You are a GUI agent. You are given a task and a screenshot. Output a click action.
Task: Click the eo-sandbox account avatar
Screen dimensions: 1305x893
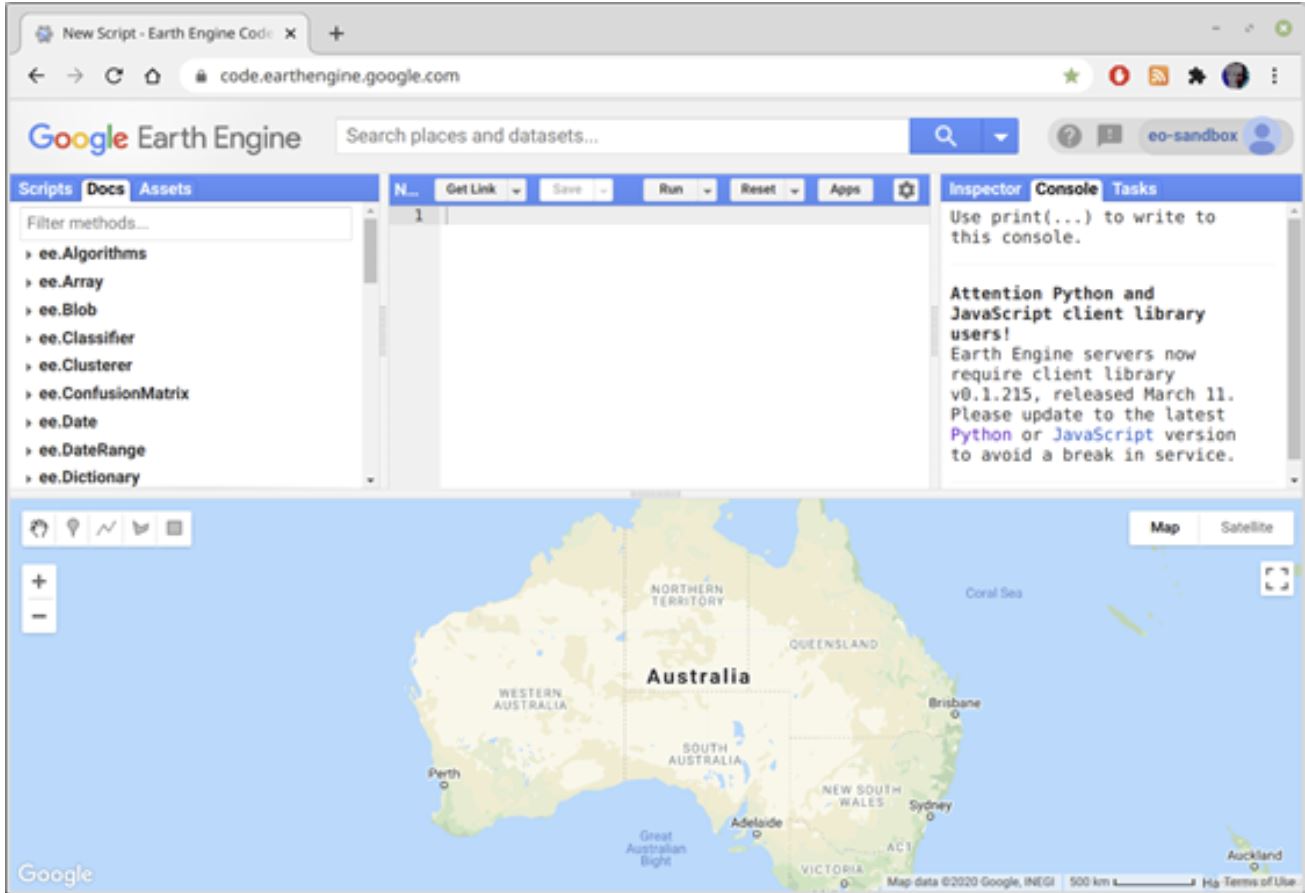(1262, 137)
